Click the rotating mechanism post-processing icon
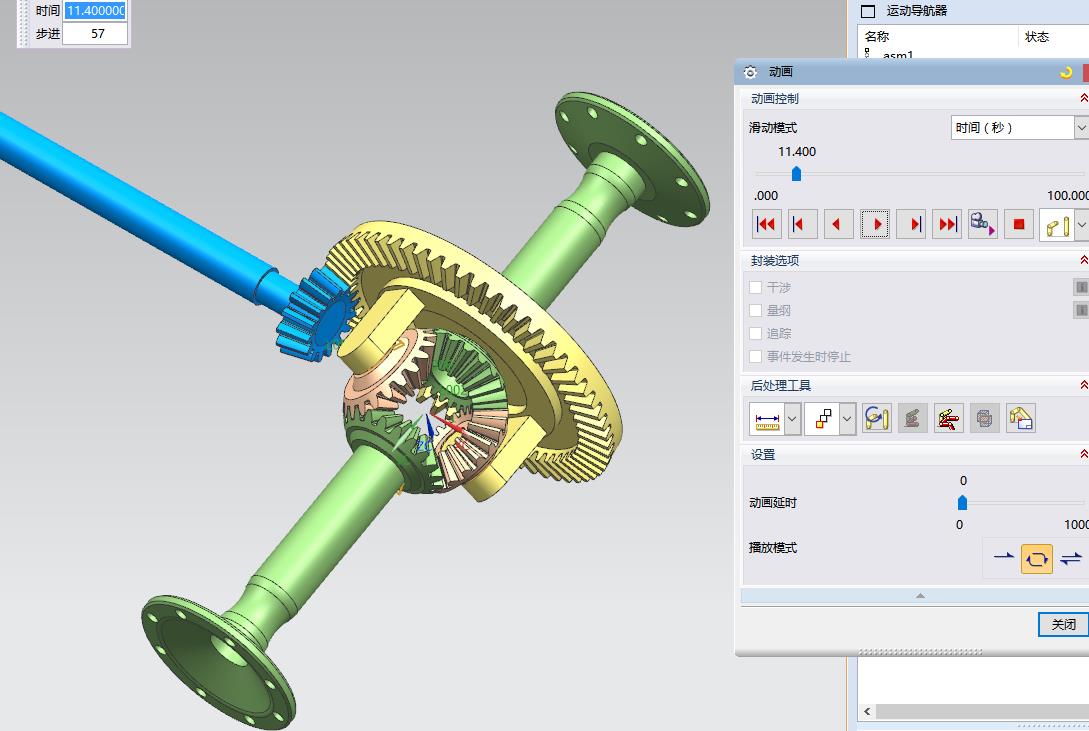 coord(877,418)
